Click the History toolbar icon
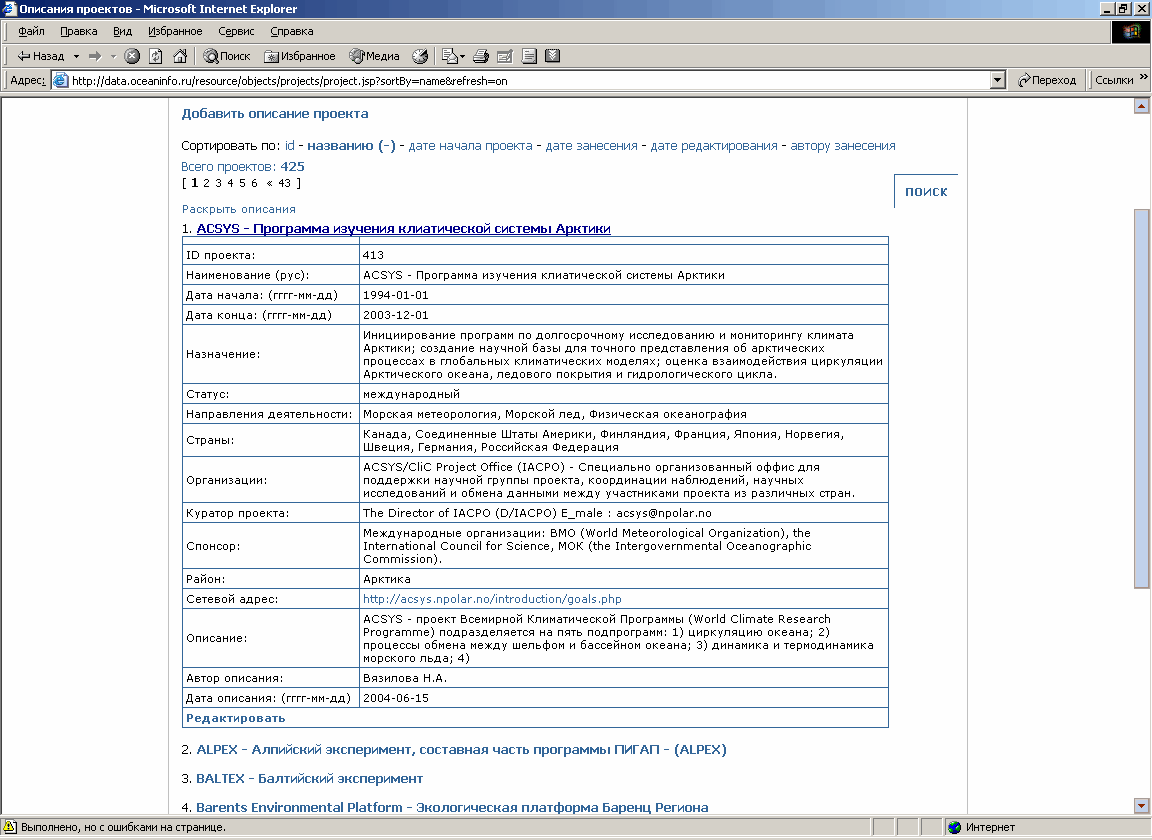1152x840 pixels. (x=420, y=56)
